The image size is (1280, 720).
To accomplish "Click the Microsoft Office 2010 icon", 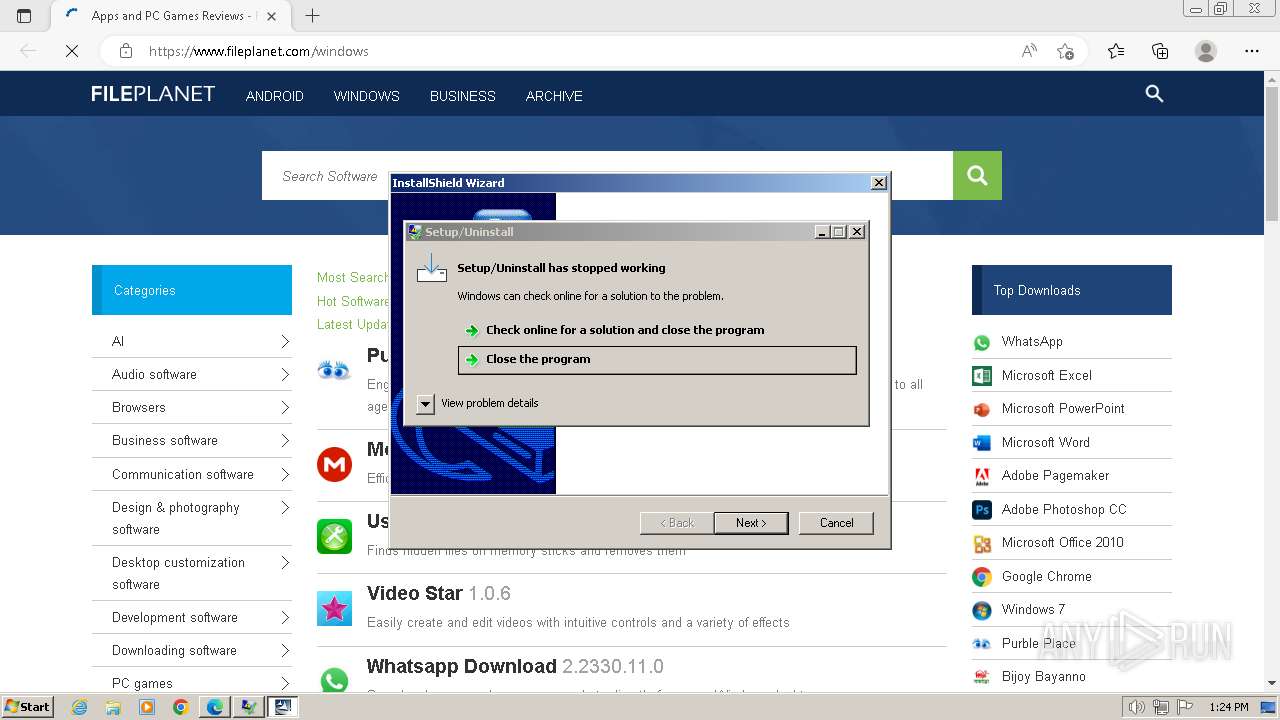I will [982, 543].
